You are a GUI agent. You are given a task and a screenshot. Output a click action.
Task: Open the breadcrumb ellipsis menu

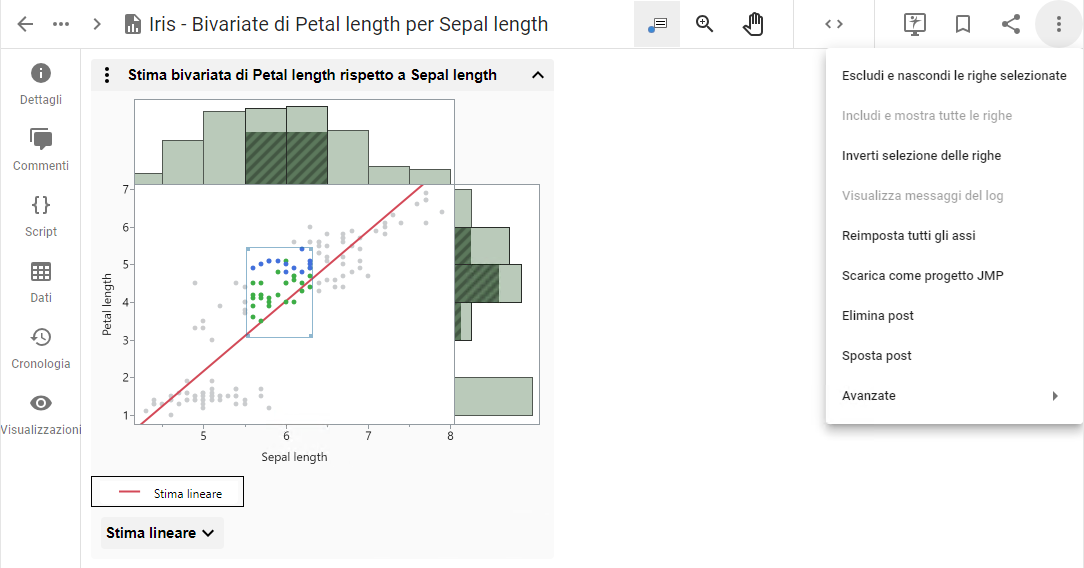click(x=61, y=24)
